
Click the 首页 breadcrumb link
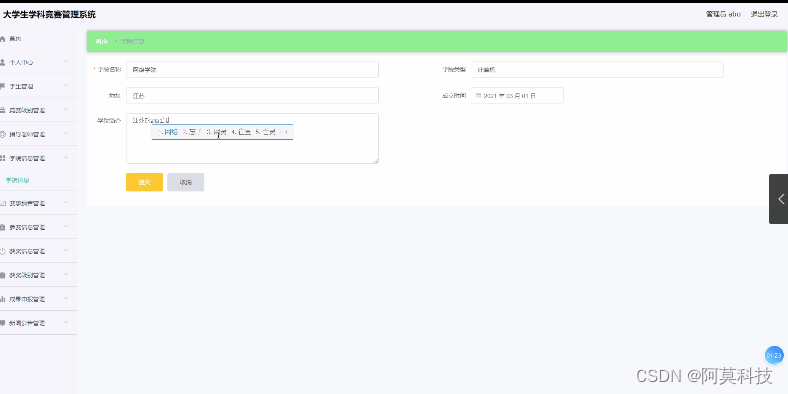pos(102,42)
